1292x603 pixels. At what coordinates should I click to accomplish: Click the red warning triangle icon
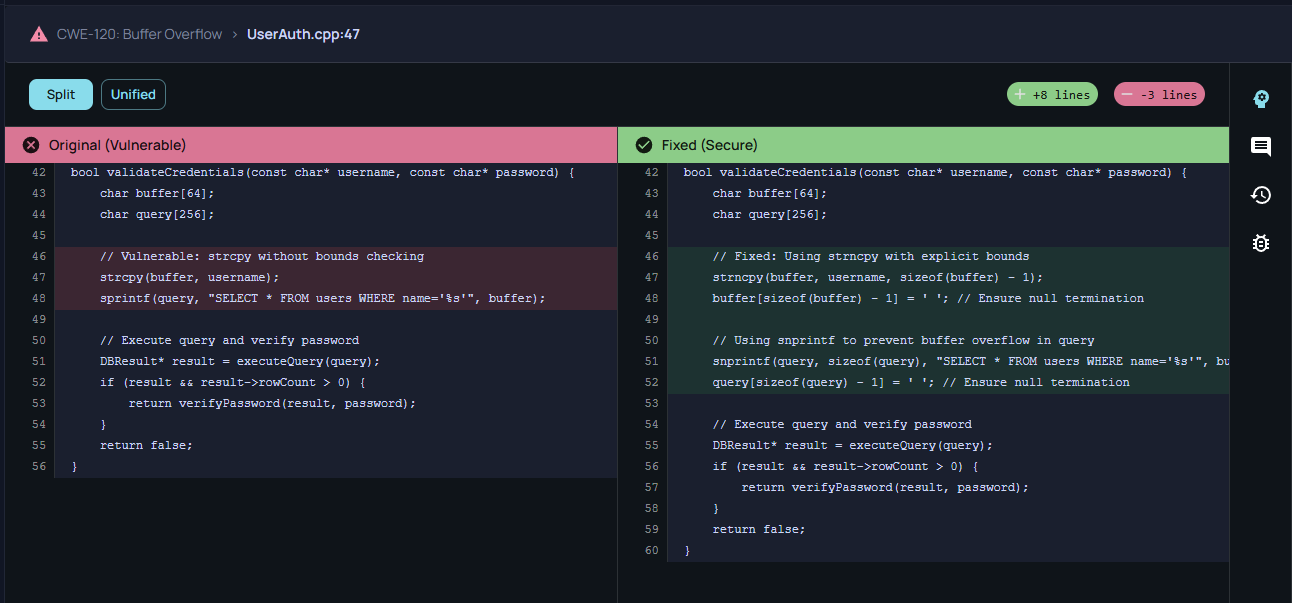point(39,34)
